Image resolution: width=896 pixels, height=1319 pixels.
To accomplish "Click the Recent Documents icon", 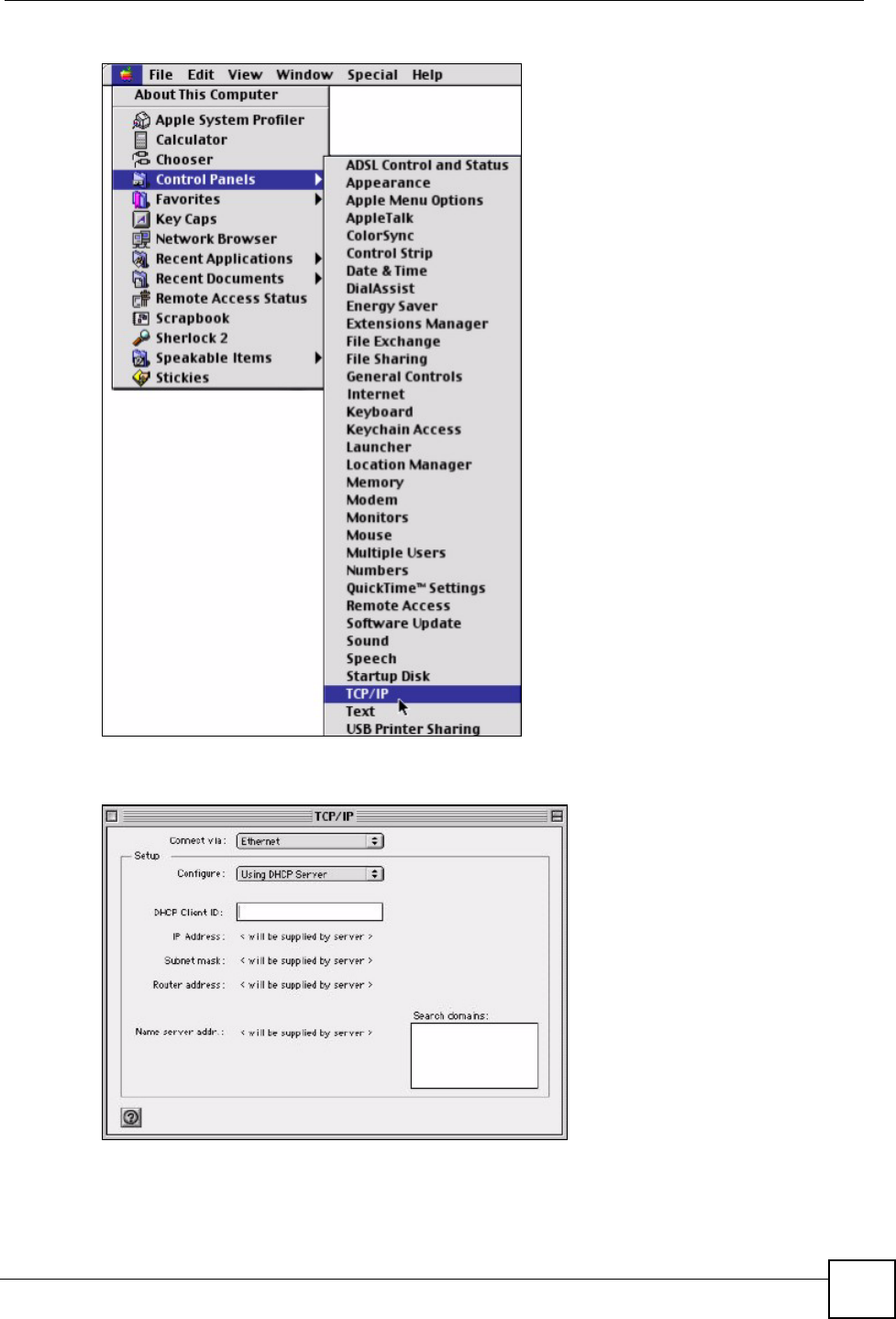I will point(140,279).
